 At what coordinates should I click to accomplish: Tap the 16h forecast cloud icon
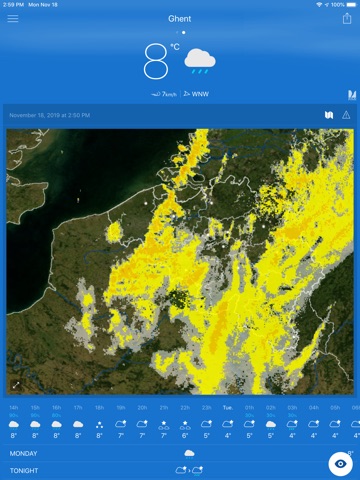tap(56, 424)
